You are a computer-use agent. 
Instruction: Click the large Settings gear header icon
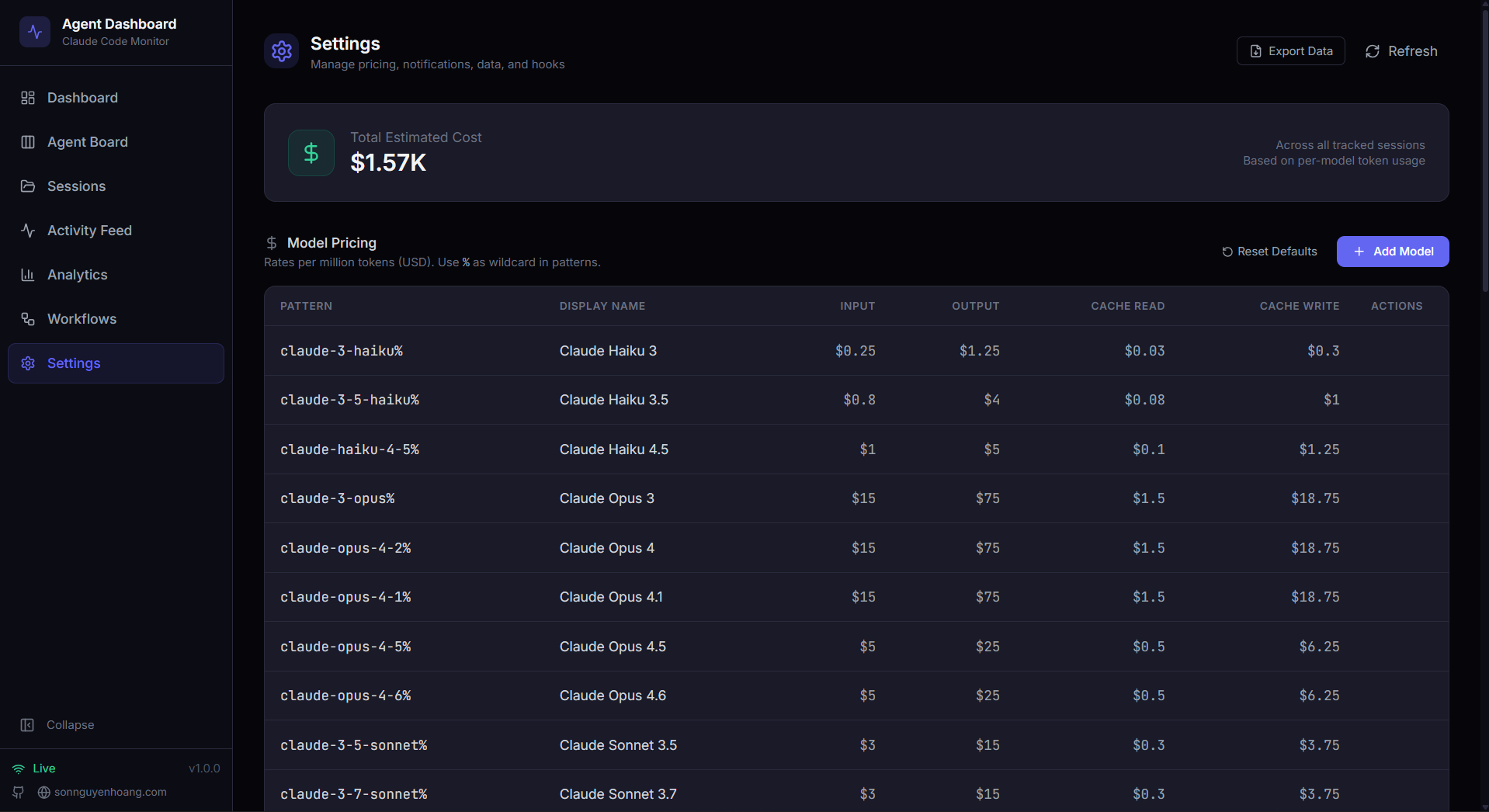click(x=281, y=51)
